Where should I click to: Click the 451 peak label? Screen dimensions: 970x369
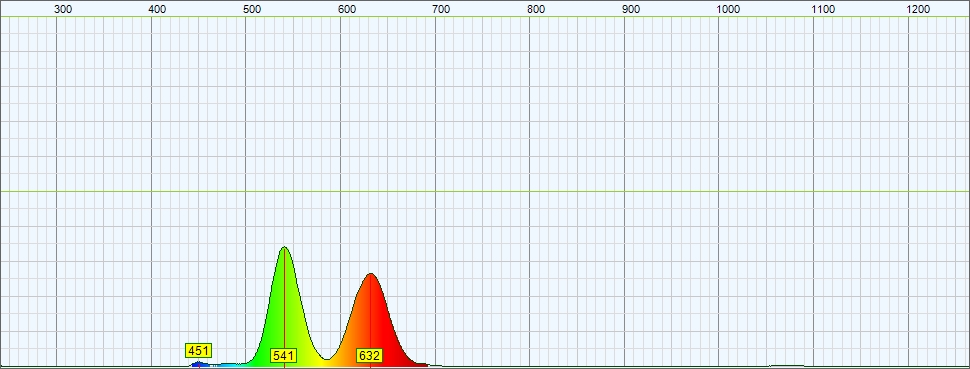(199, 351)
